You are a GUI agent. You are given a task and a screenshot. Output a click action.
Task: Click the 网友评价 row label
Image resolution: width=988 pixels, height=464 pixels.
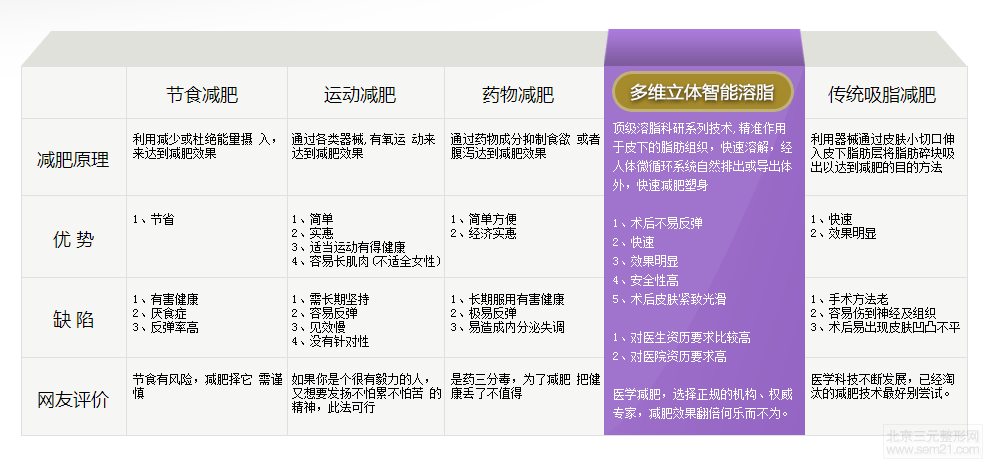tap(73, 400)
